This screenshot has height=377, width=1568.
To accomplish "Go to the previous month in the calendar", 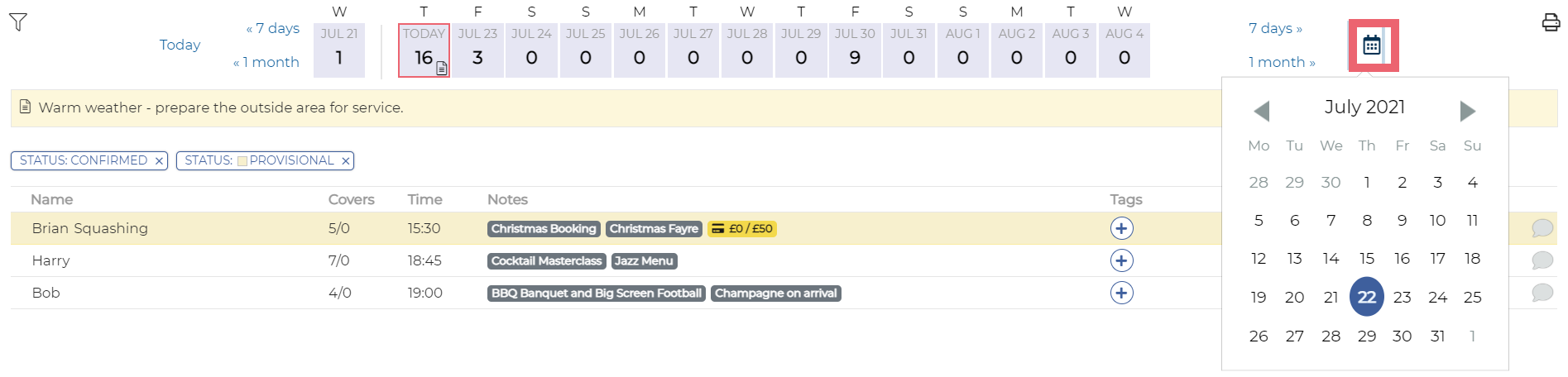I will click(1261, 111).
